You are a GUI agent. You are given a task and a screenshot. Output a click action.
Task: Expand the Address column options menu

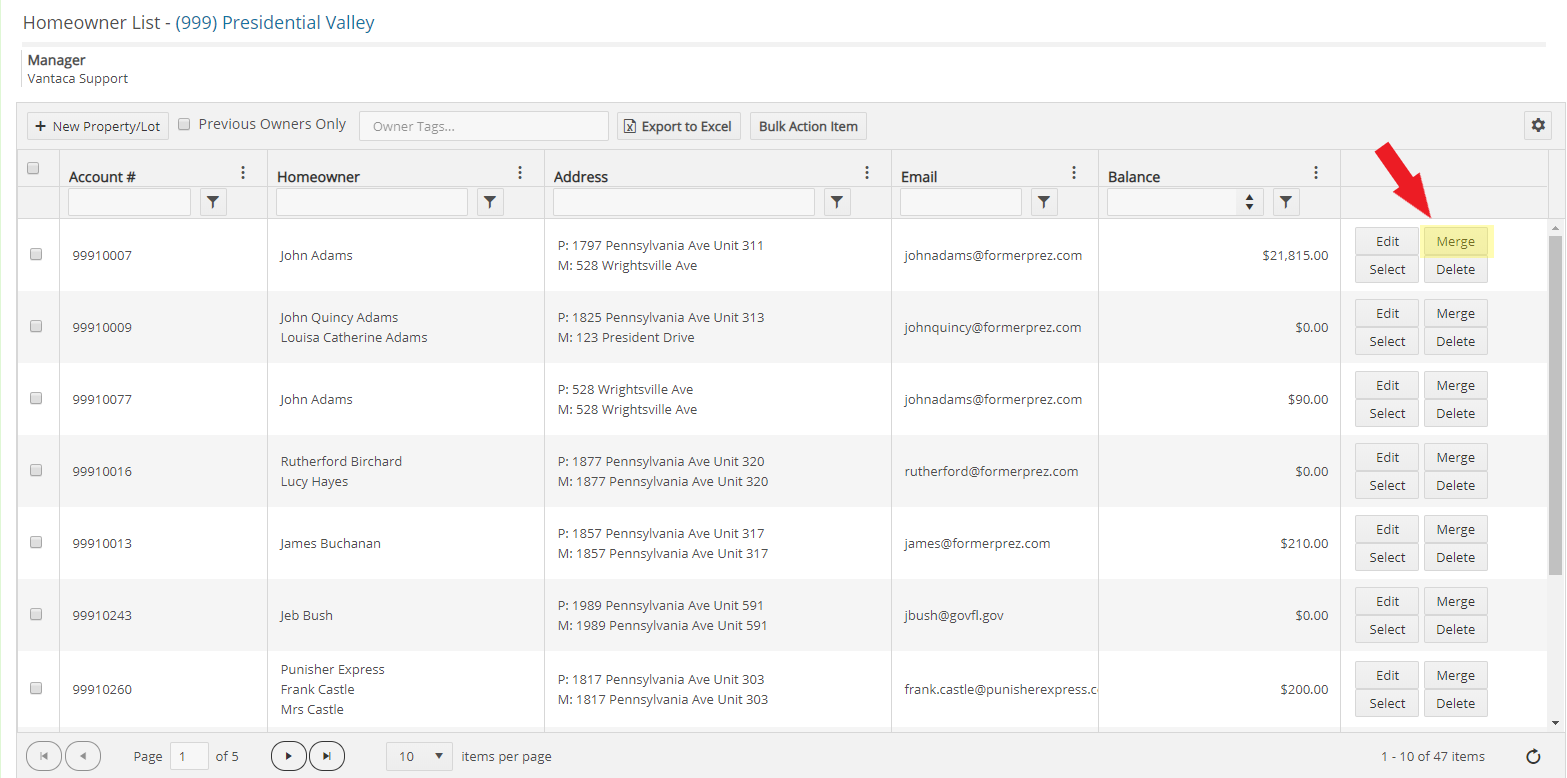click(867, 173)
